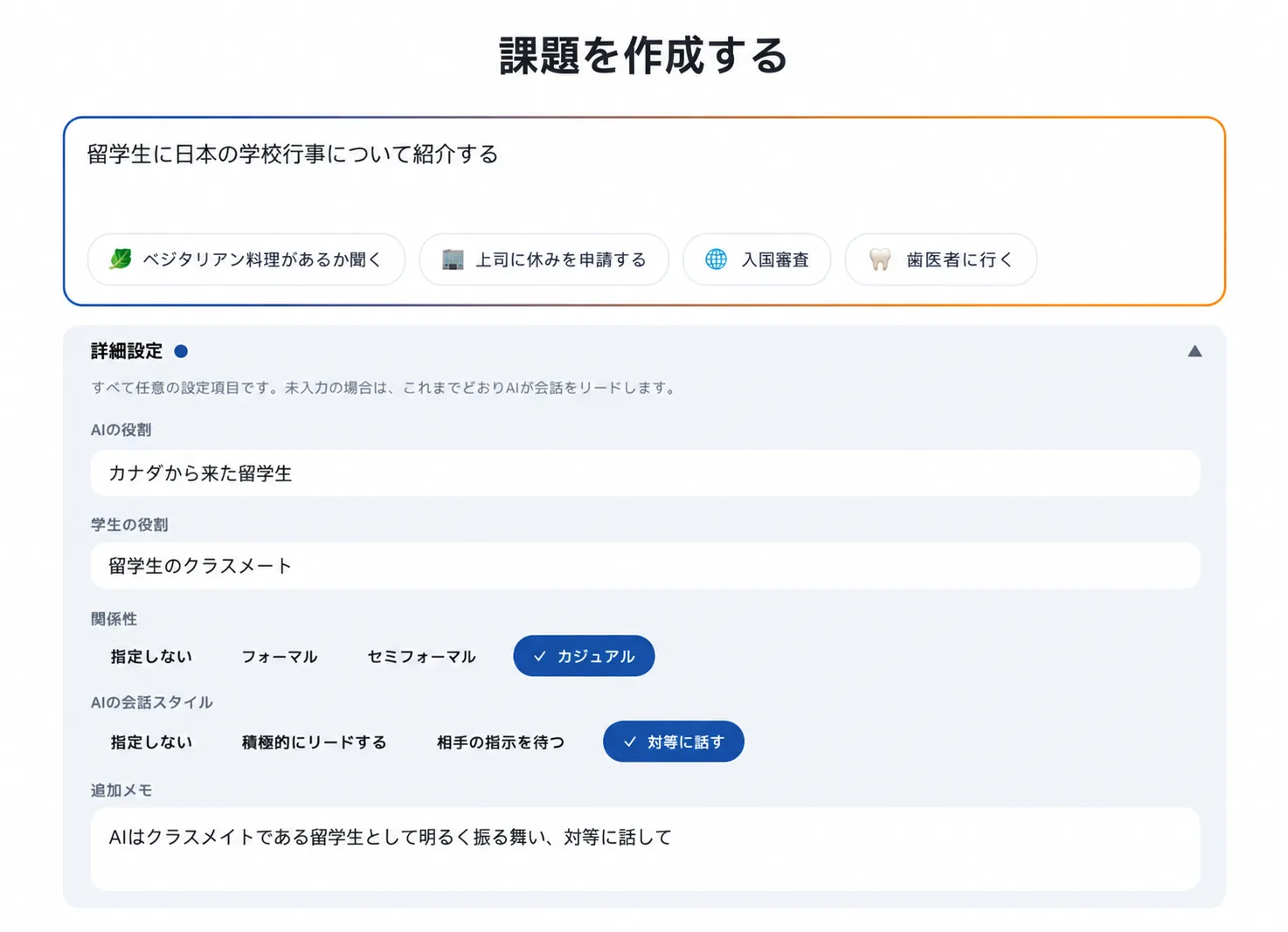Select ベジタリアン料理があるか聞く suggestion
Image resolution: width=1288 pixels, height=932 pixels.
pyautogui.click(x=246, y=259)
